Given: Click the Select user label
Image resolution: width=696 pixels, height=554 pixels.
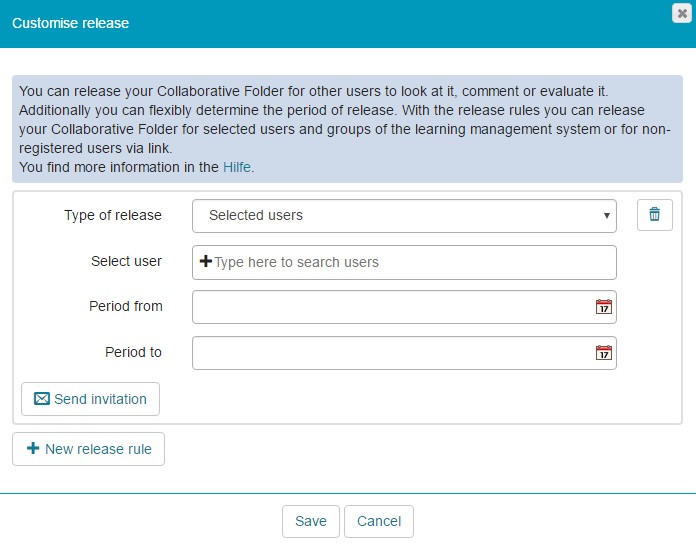Looking at the screenshot, I should [x=126, y=261].
